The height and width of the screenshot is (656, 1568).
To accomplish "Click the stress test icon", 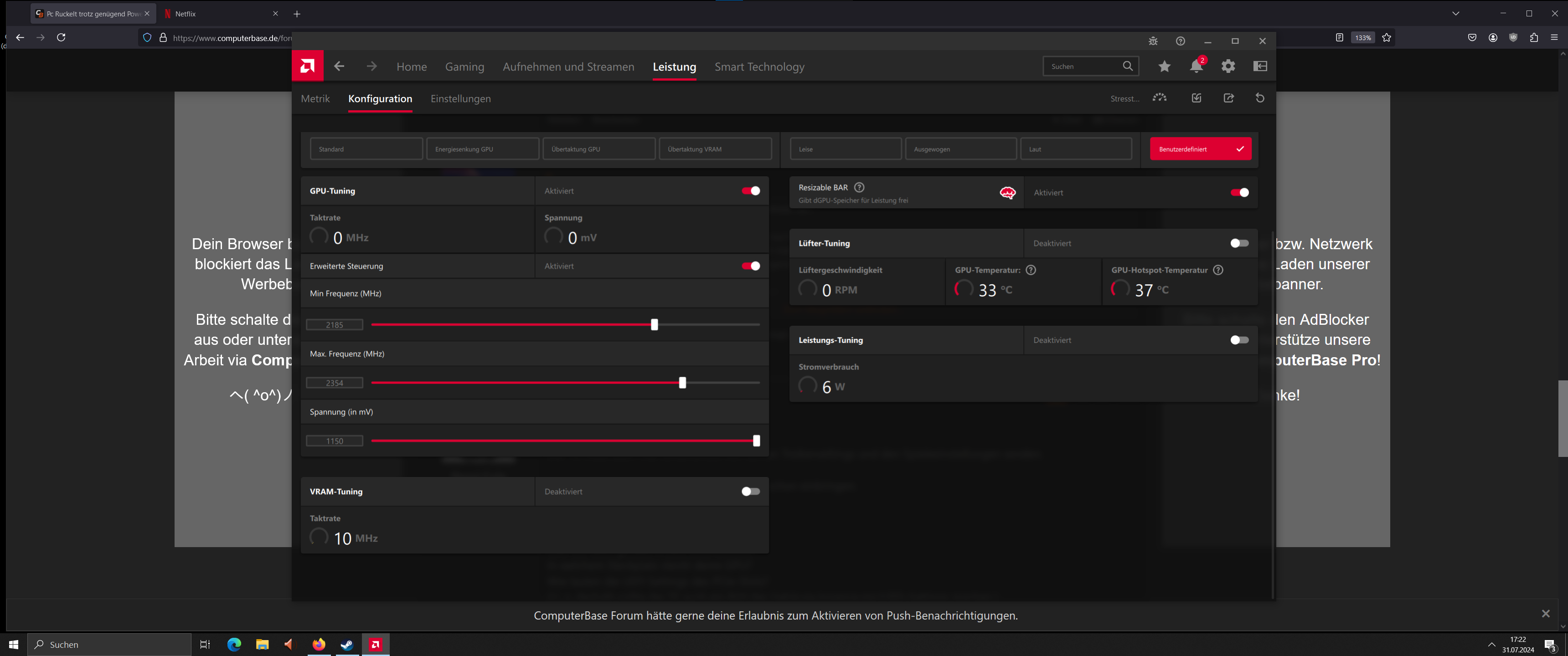I will point(1160,98).
